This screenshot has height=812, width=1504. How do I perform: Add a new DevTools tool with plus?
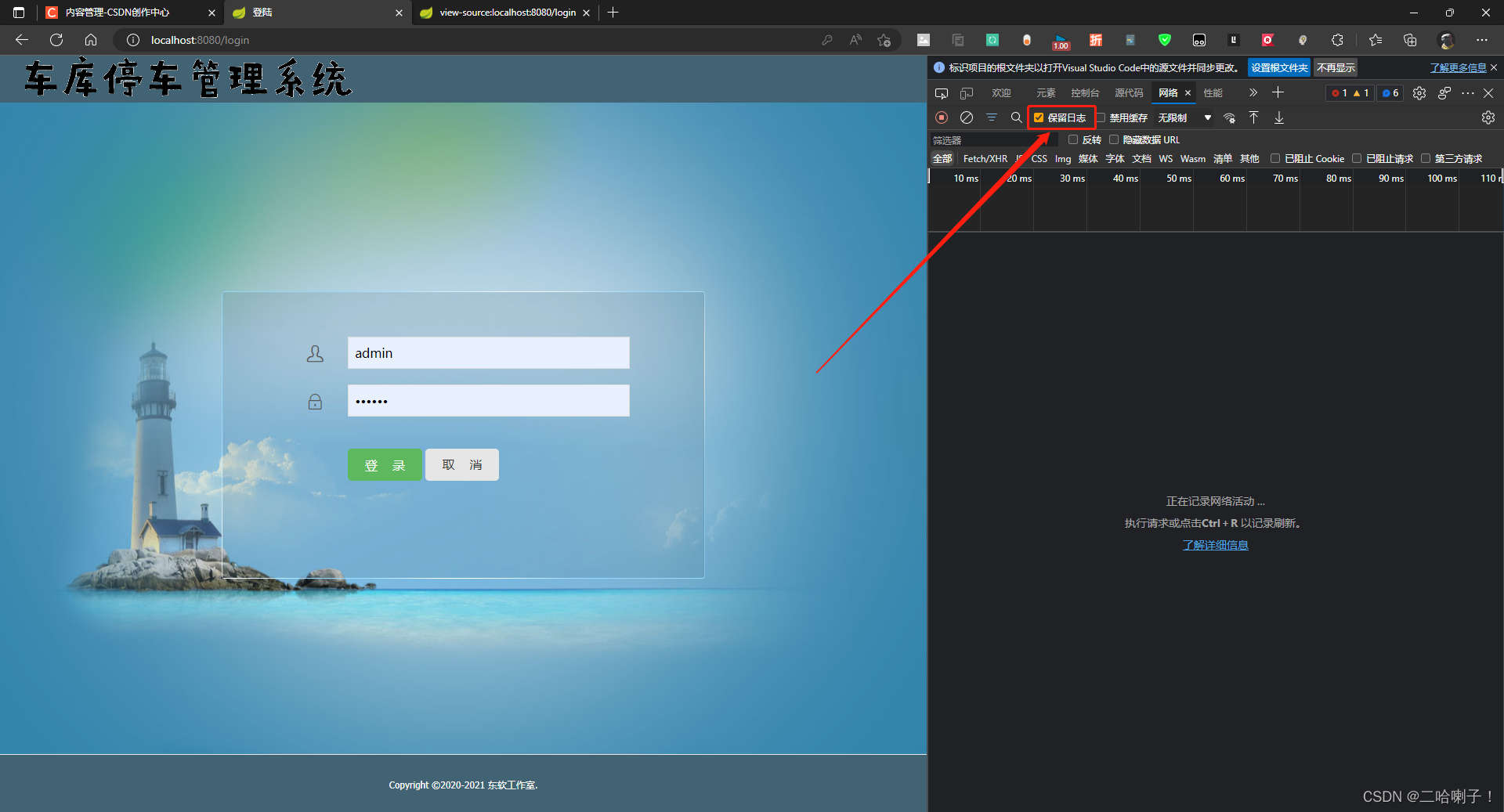coord(1278,93)
